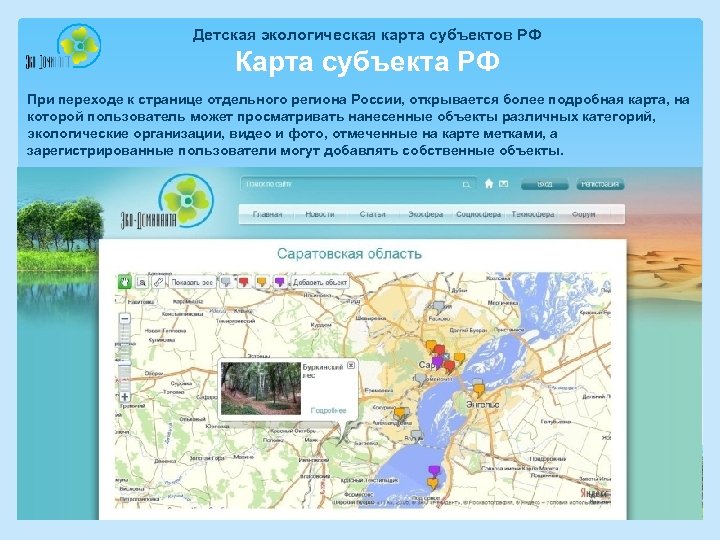Click the 'Показать все' button
720x540 pixels.
[192, 282]
